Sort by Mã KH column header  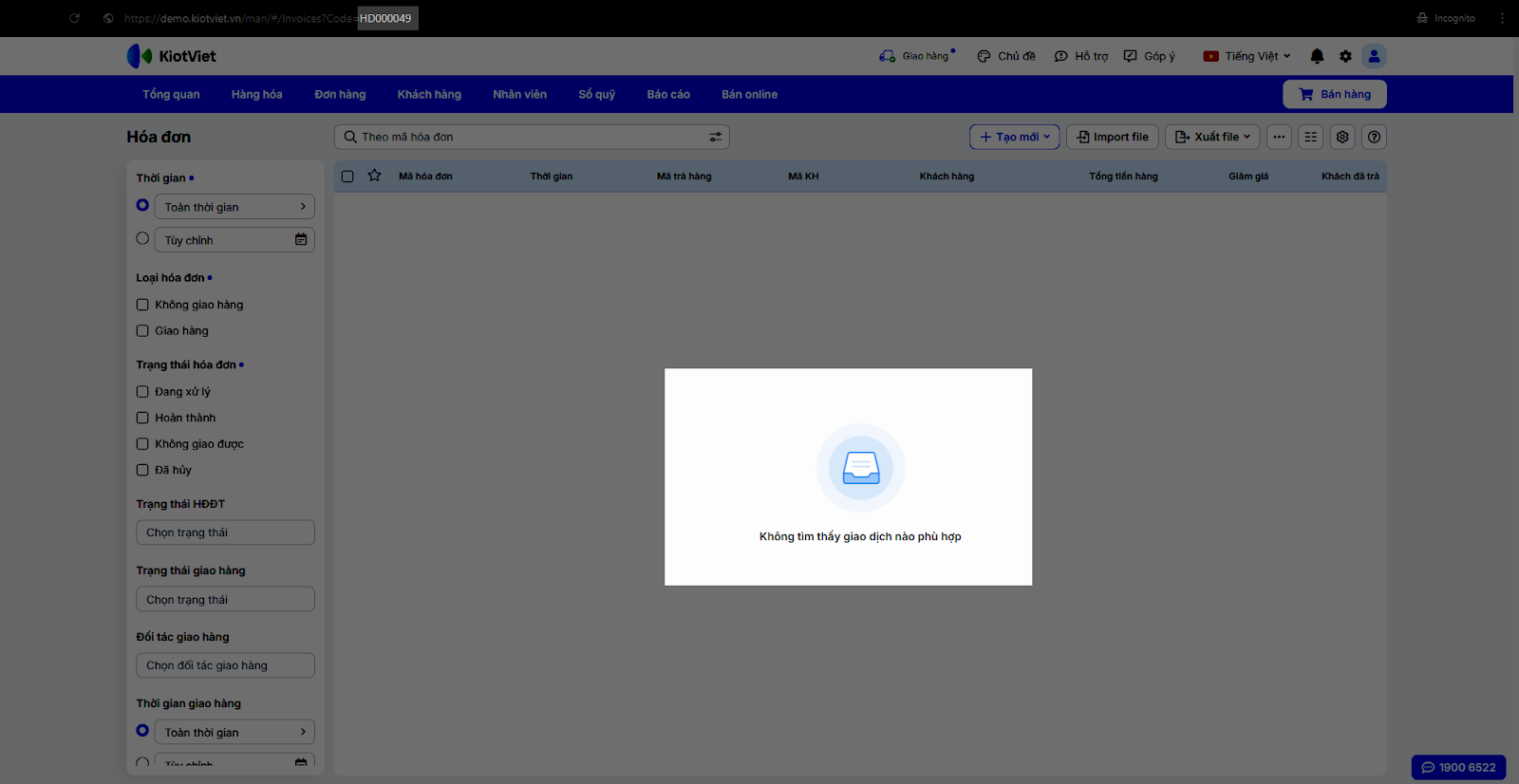coord(803,177)
